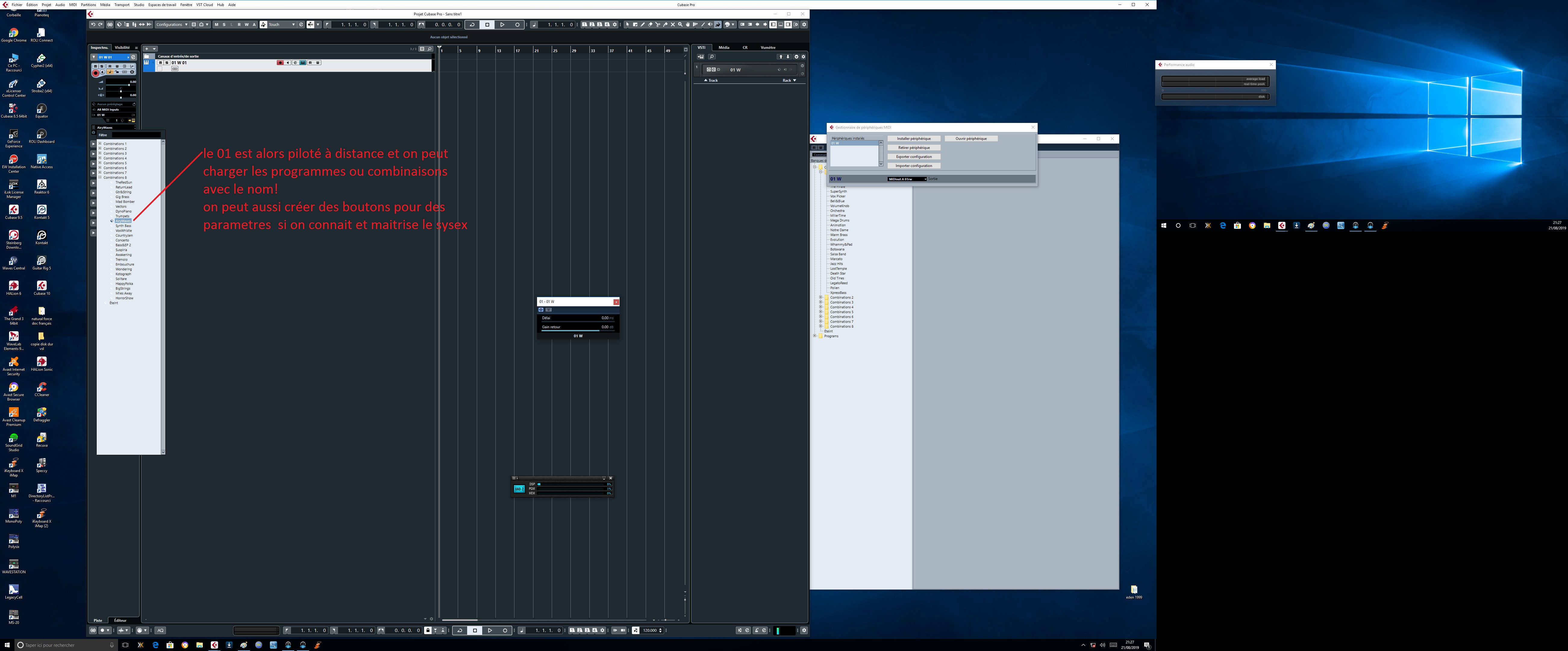Select the Eraser tool in toolbar
Screen dimensions: 1568x651
[650, 24]
